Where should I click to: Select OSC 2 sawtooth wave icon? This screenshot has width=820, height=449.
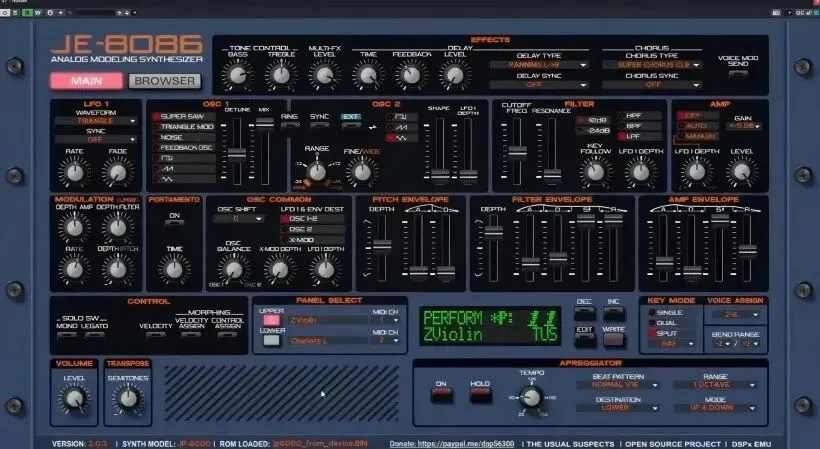point(402,127)
